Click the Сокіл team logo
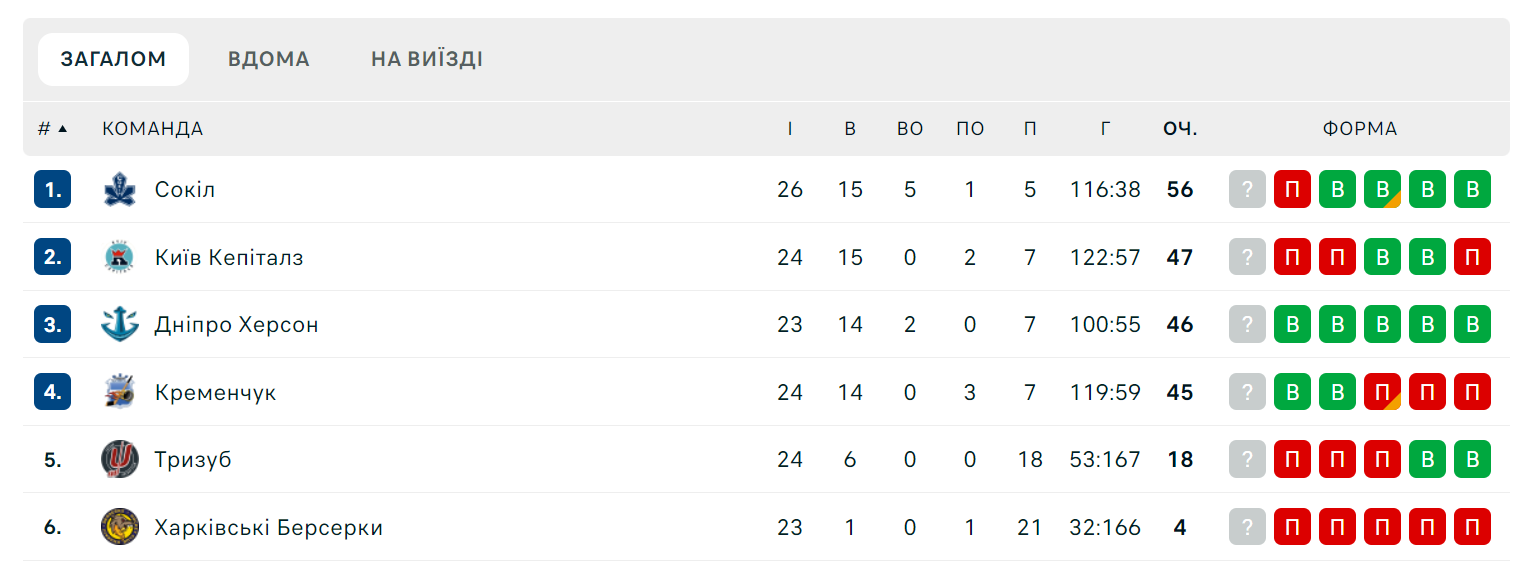1524x563 pixels. coord(120,189)
